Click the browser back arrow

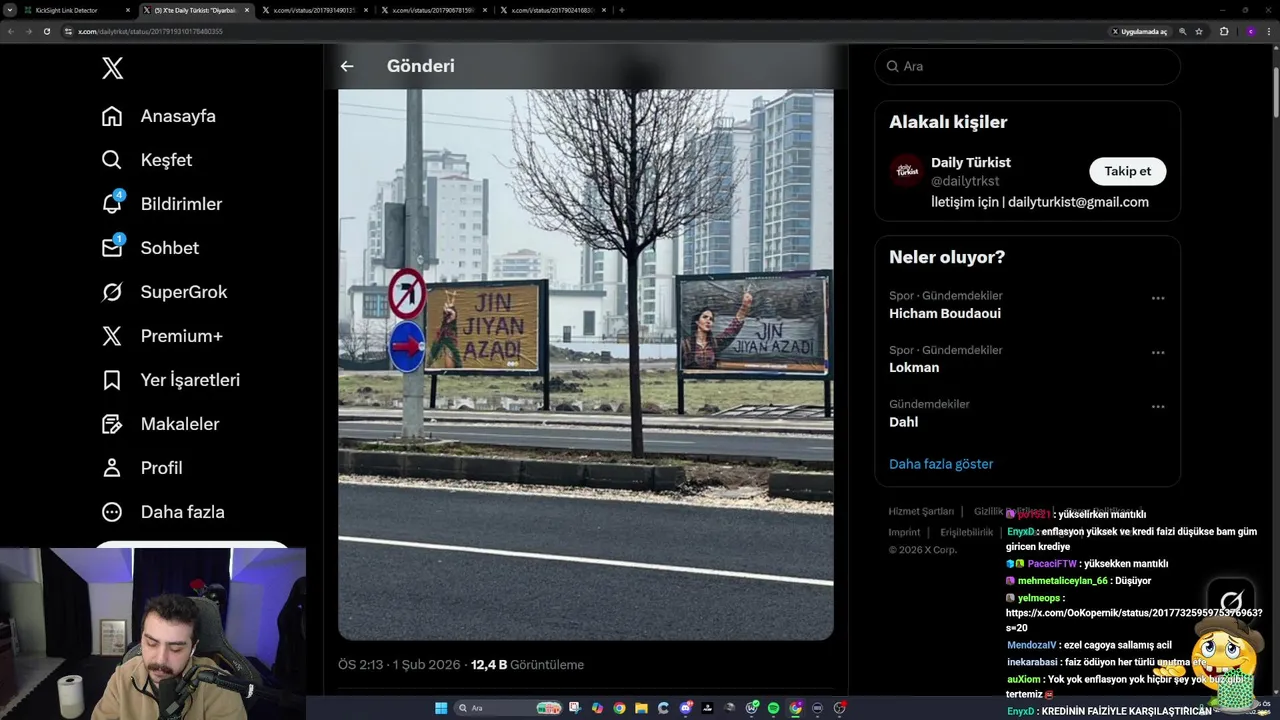click(10, 31)
